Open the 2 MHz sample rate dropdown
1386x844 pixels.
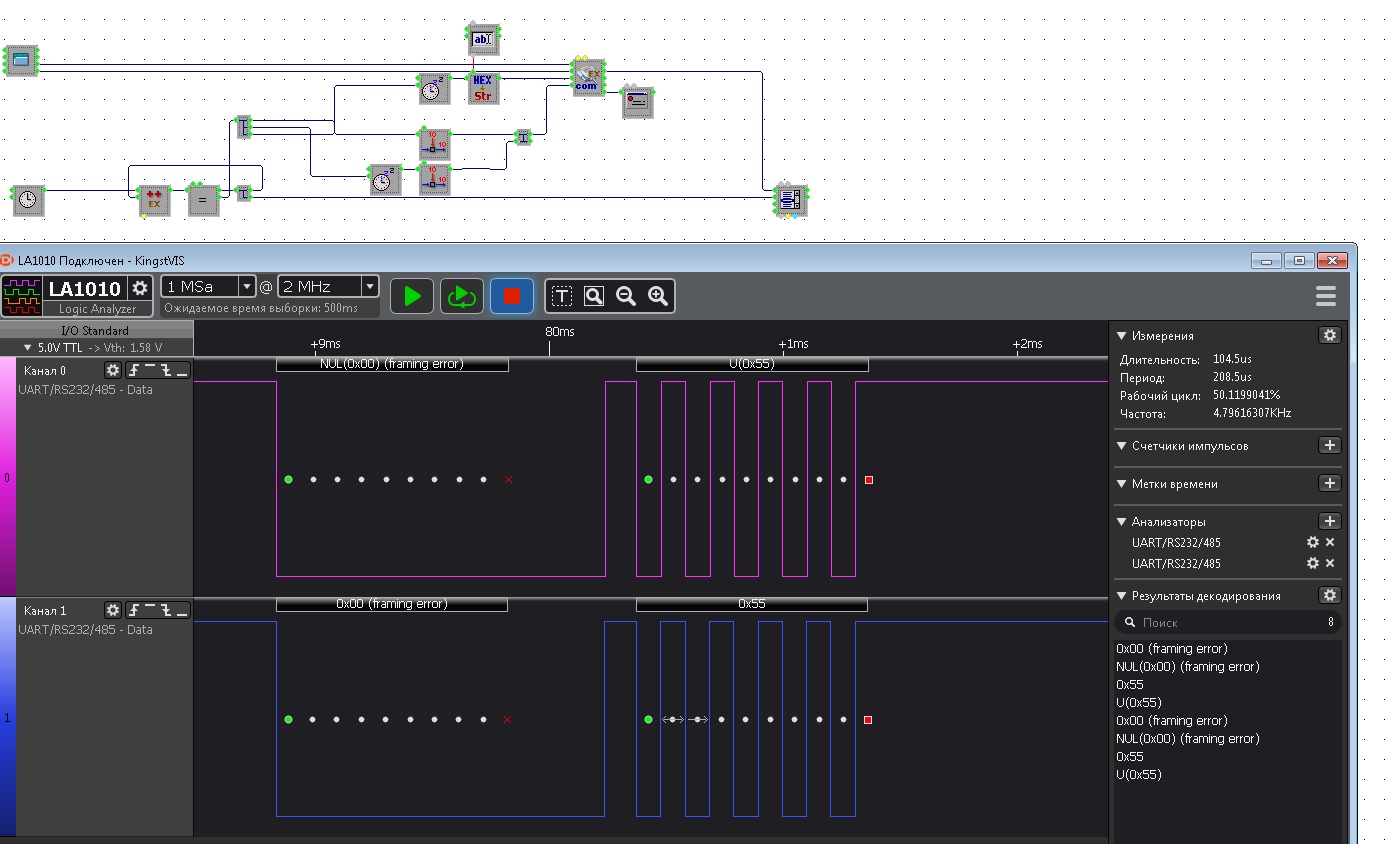point(369,287)
